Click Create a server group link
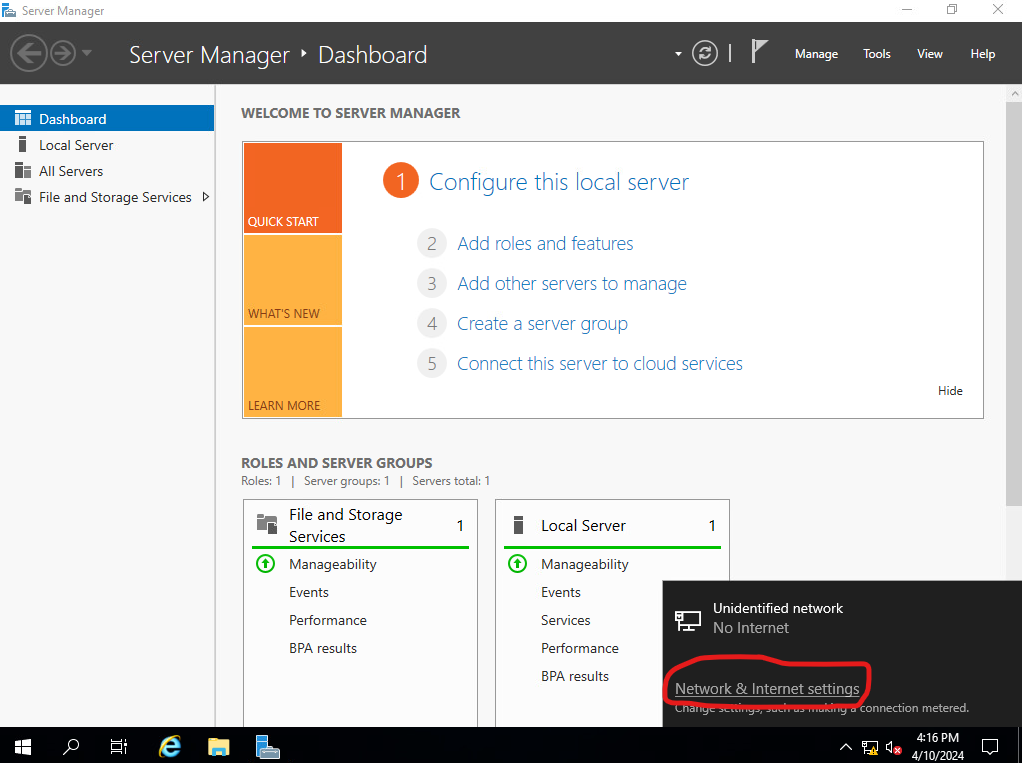Screen dimensions: 1022x763 click(542, 323)
